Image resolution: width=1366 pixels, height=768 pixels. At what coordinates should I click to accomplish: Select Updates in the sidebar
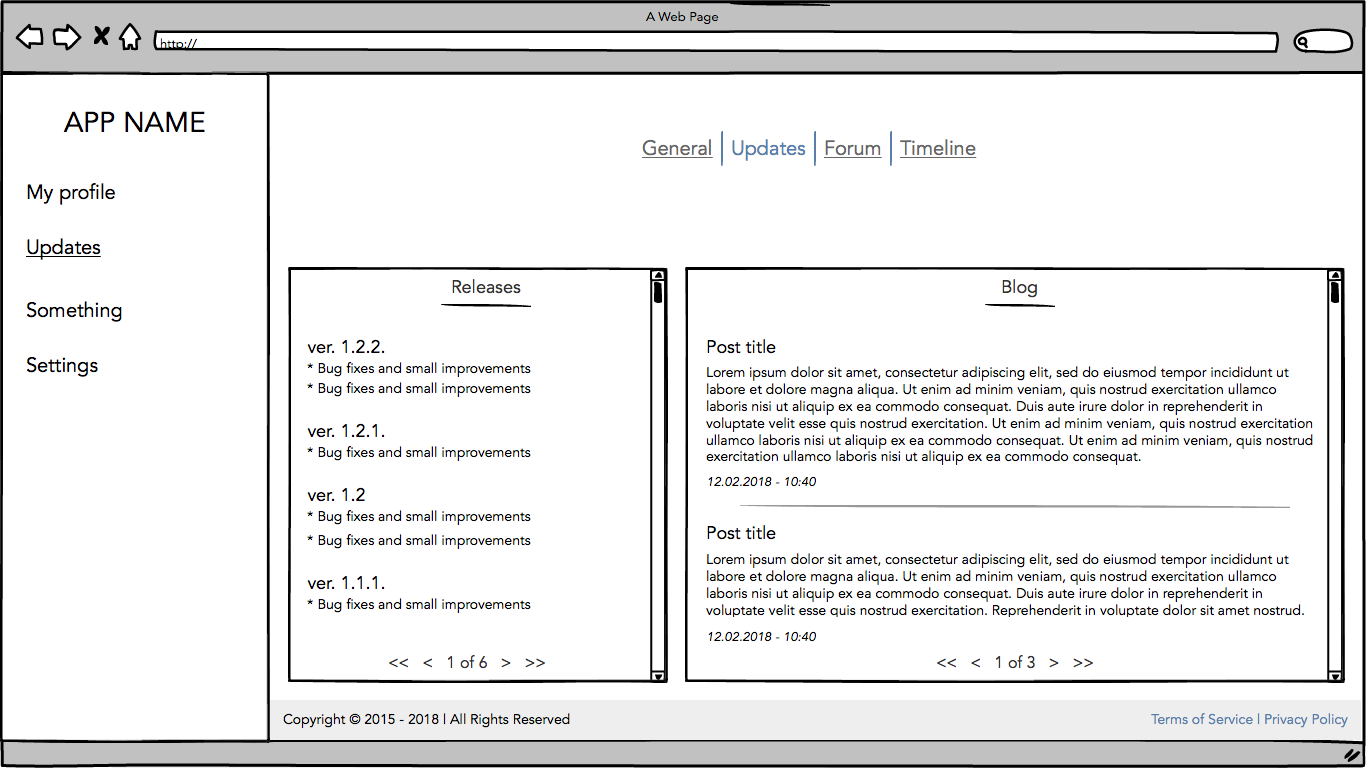63,247
